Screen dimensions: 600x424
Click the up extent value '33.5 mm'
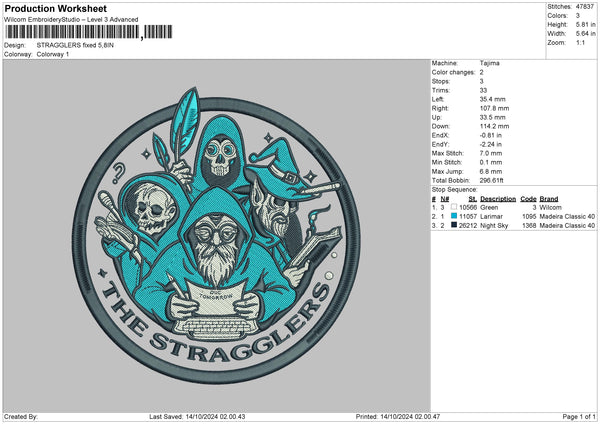[492, 117]
